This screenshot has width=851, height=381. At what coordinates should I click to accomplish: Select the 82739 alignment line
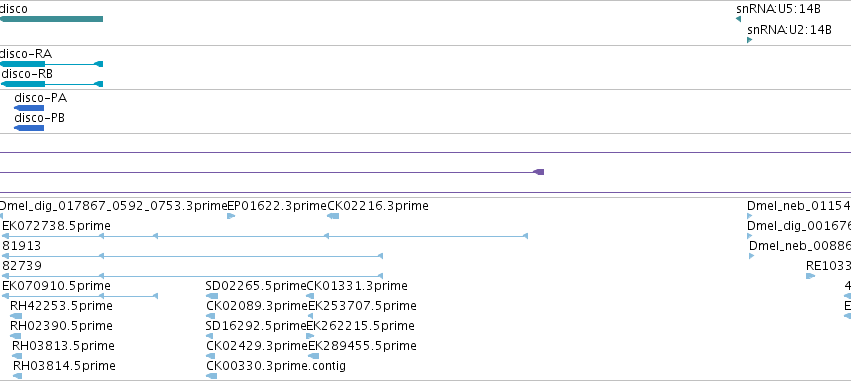[x=193, y=276]
